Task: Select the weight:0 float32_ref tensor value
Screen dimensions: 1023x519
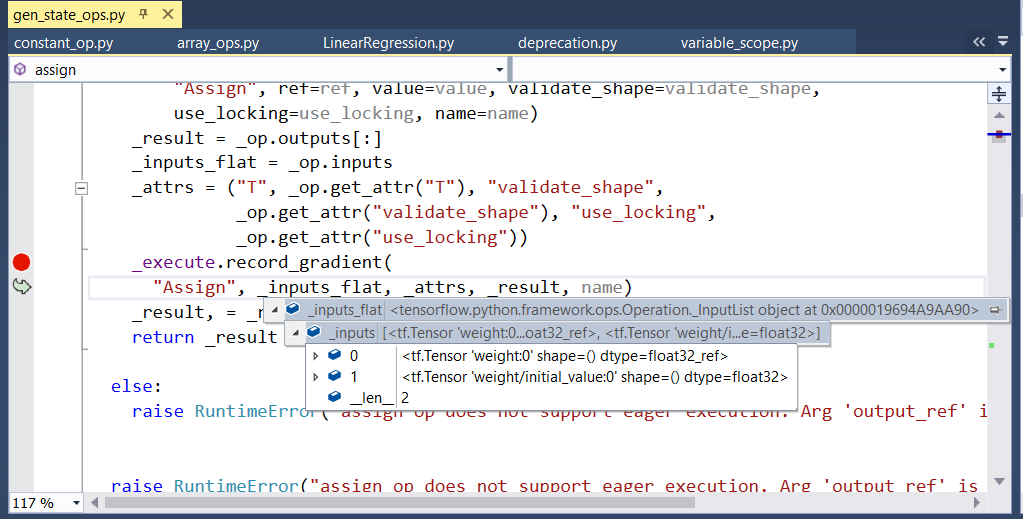Action: tap(565, 356)
